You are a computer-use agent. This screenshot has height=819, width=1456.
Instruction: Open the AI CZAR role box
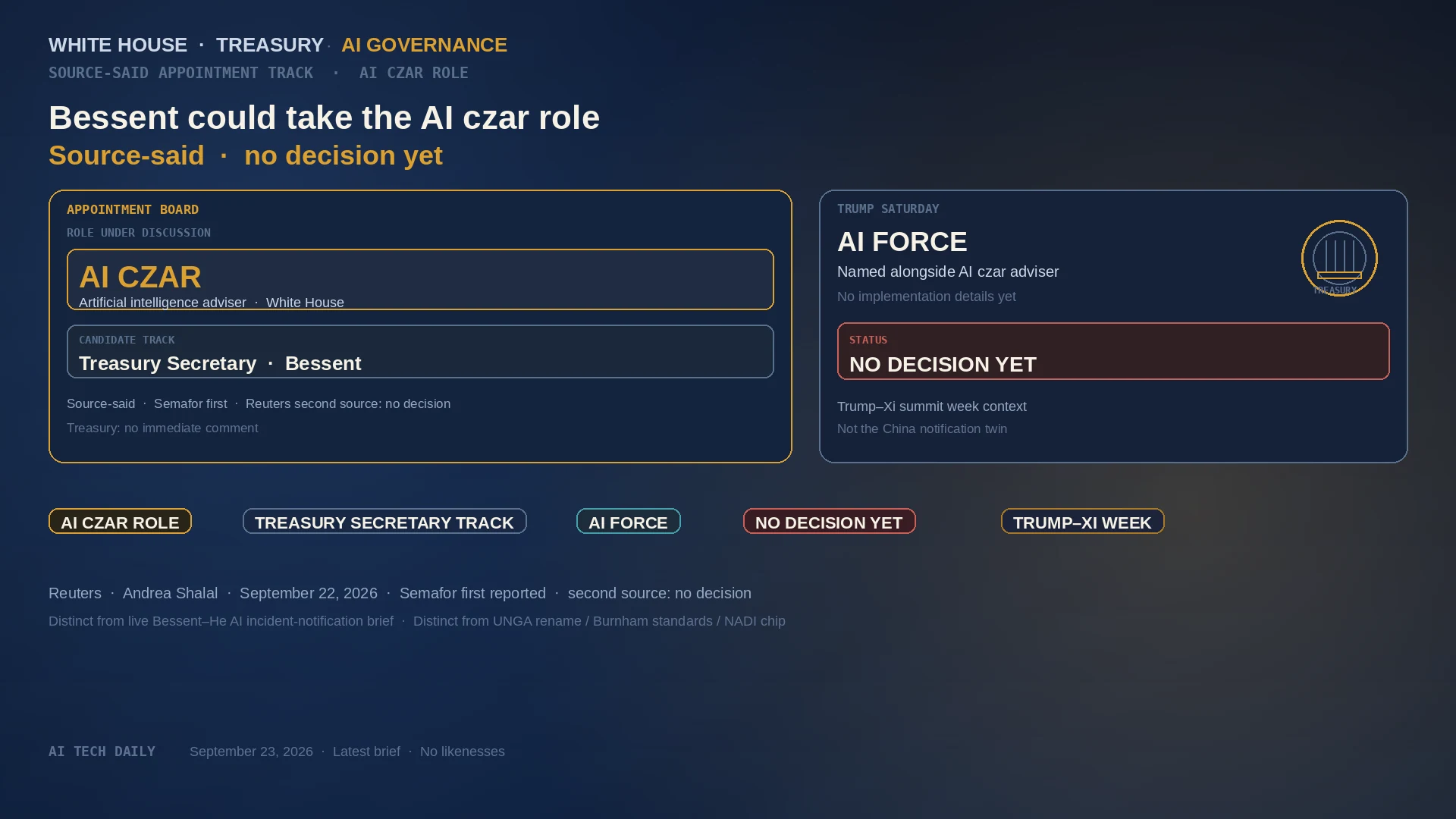pyautogui.click(x=420, y=279)
